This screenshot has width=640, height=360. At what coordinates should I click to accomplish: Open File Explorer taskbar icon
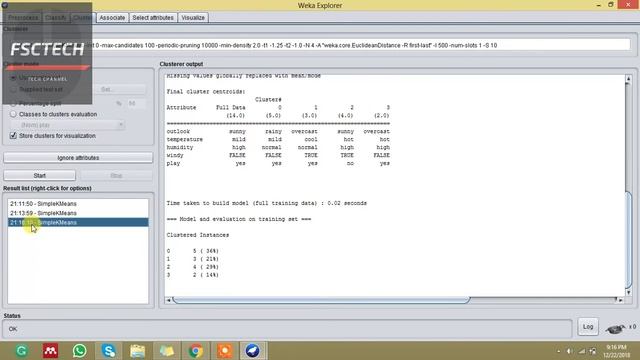[138, 351]
